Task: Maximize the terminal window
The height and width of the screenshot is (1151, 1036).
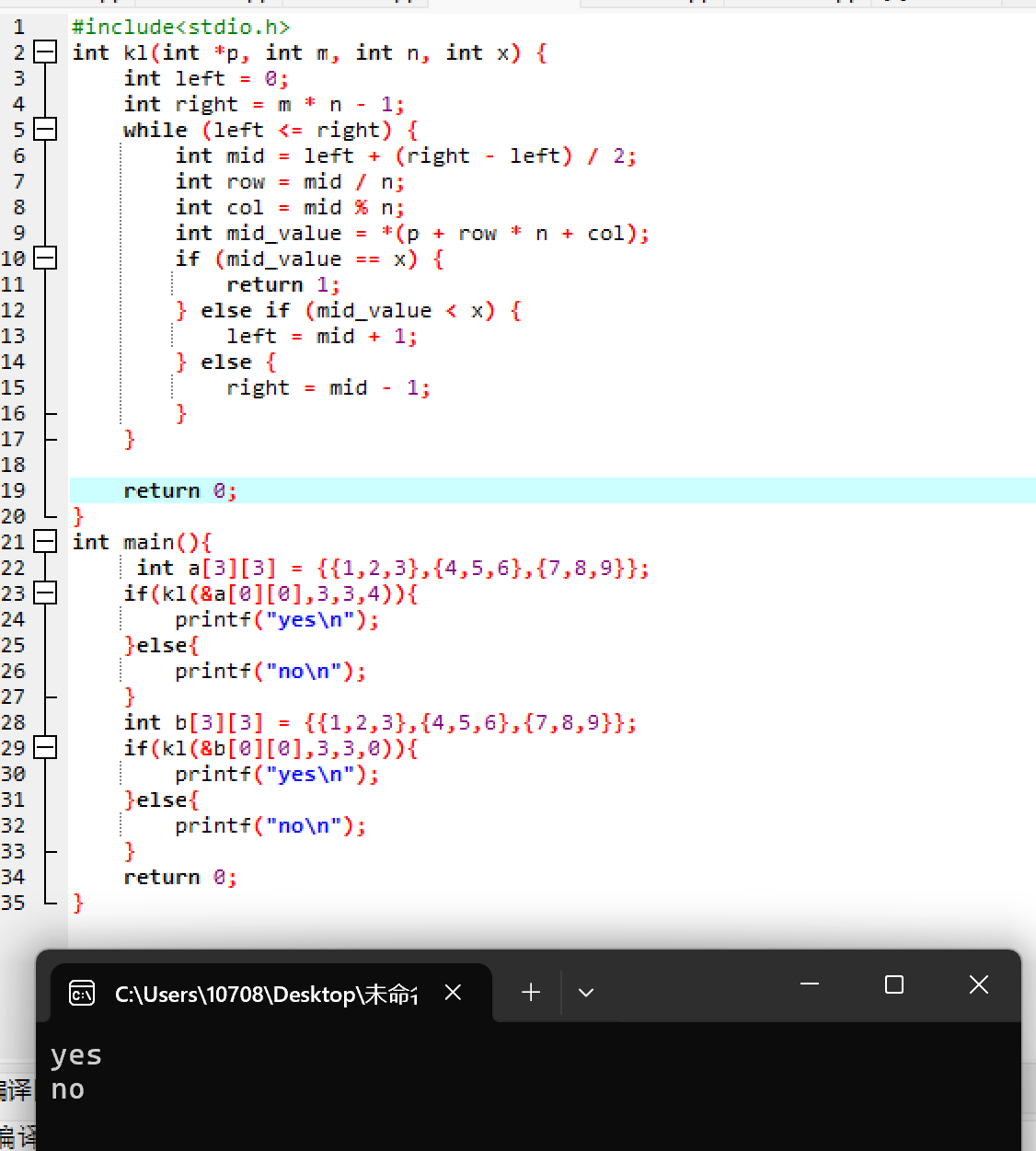Action: [894, 984]
